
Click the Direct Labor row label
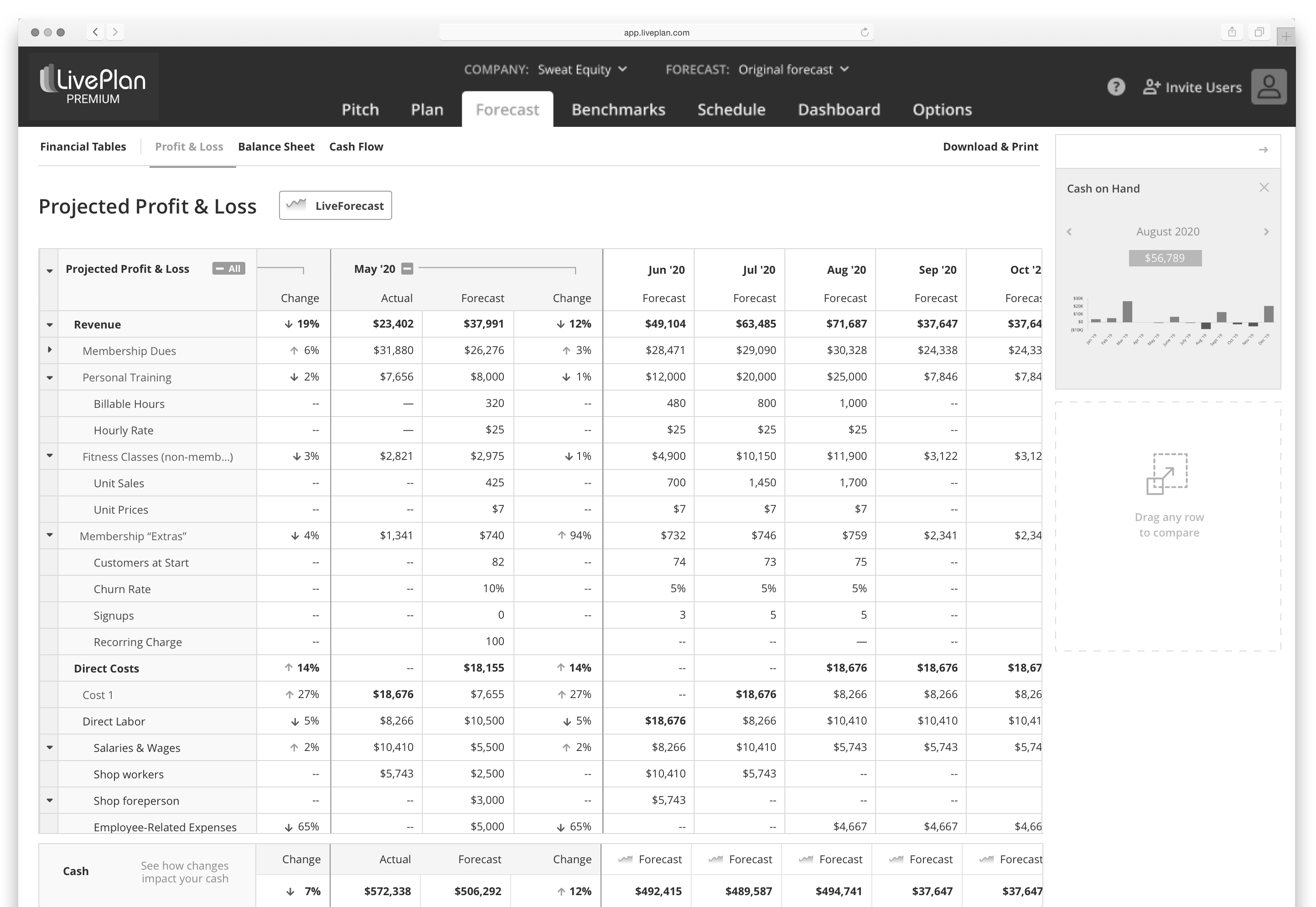click(x=114, y=722)
